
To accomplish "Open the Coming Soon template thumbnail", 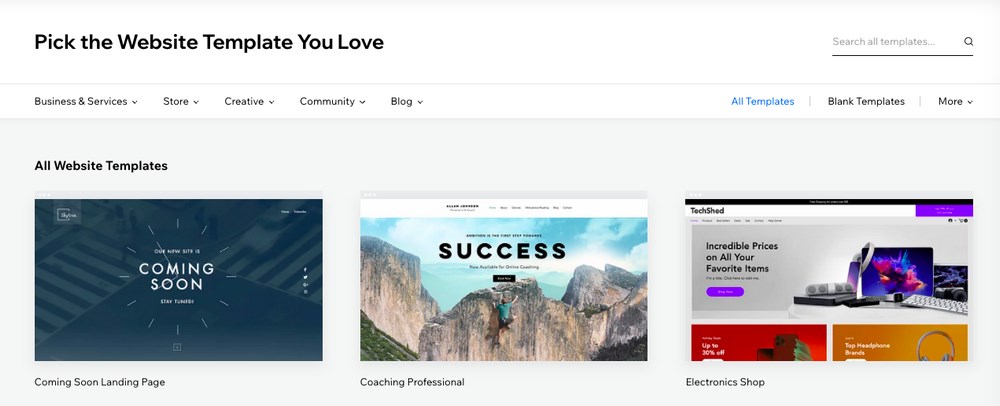I will pos(179,276).
